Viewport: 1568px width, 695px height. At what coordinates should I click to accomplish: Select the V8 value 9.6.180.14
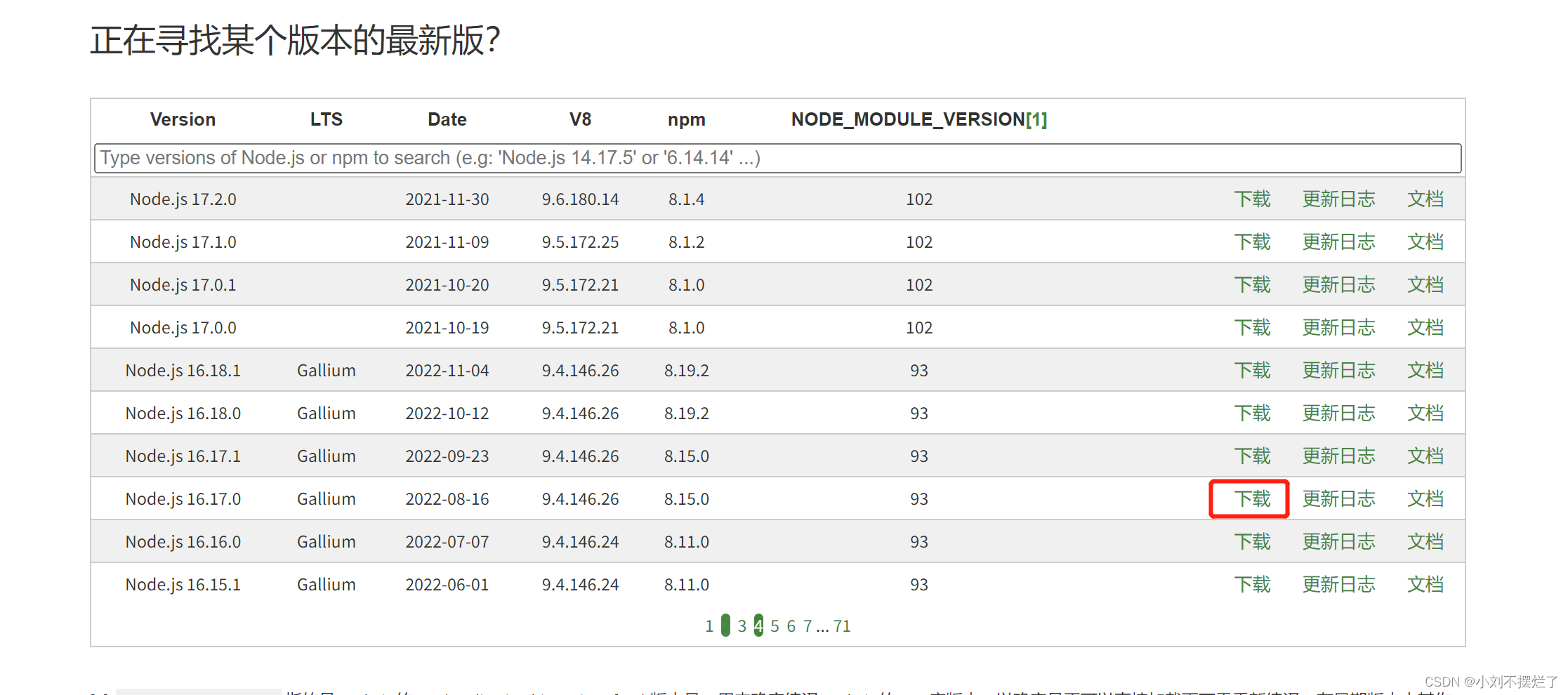point(580,199)
